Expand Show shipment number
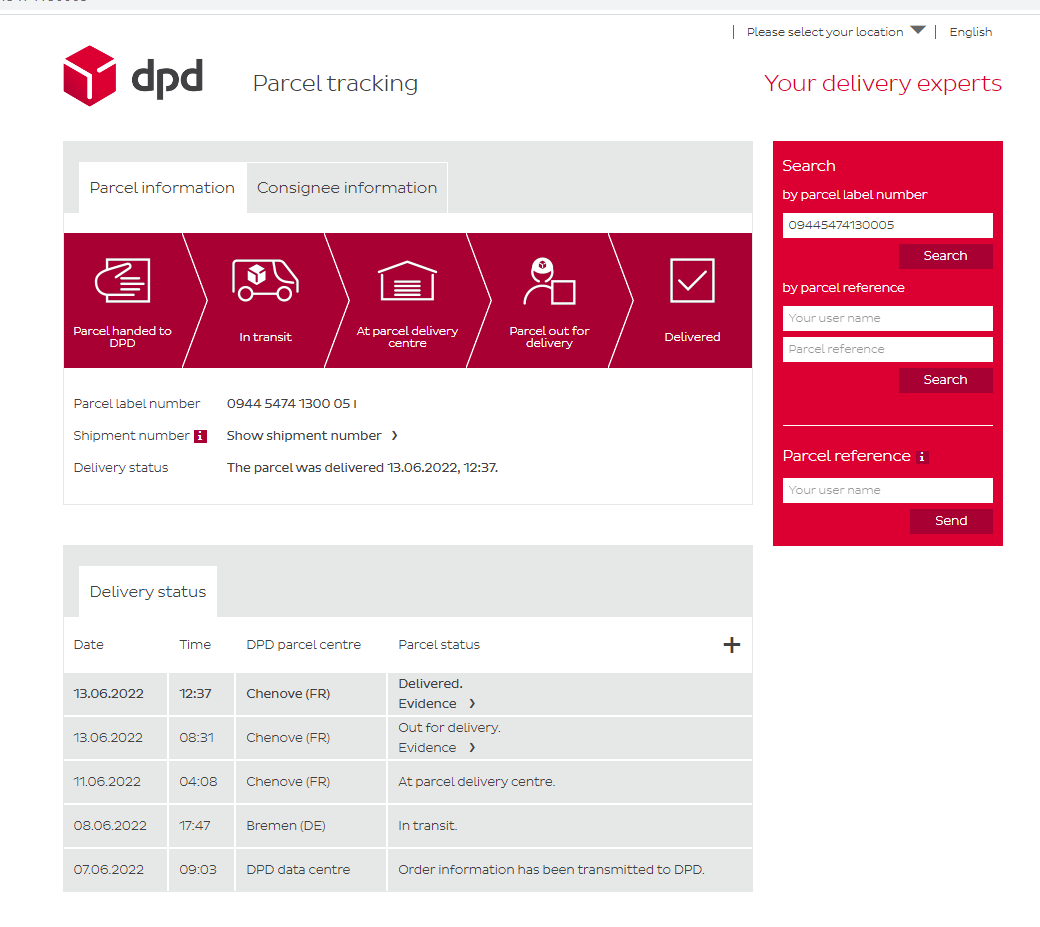This screenshot has width=1040, height=927. (312, 436)
